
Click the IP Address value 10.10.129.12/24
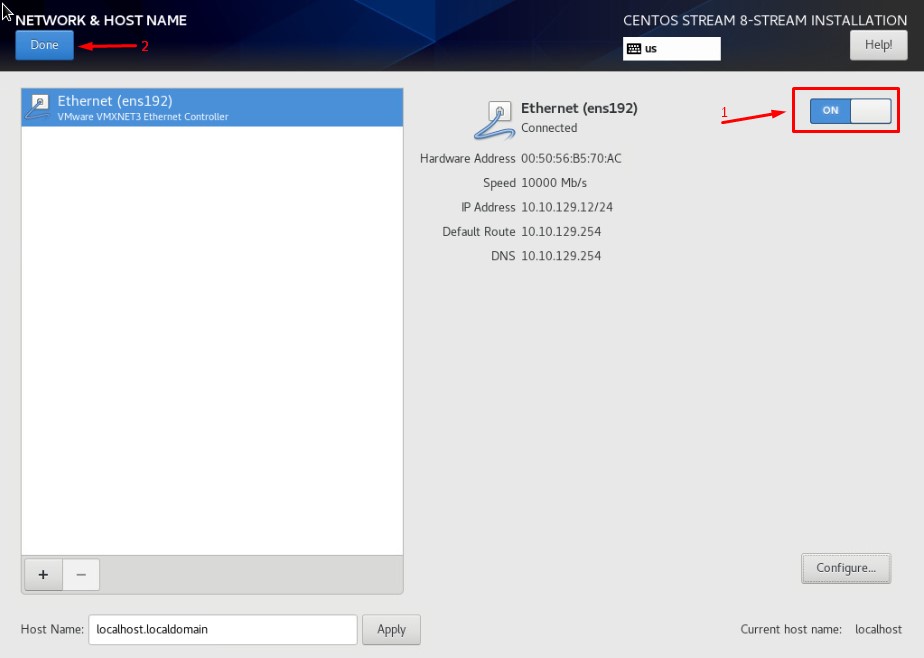[567, 207]
